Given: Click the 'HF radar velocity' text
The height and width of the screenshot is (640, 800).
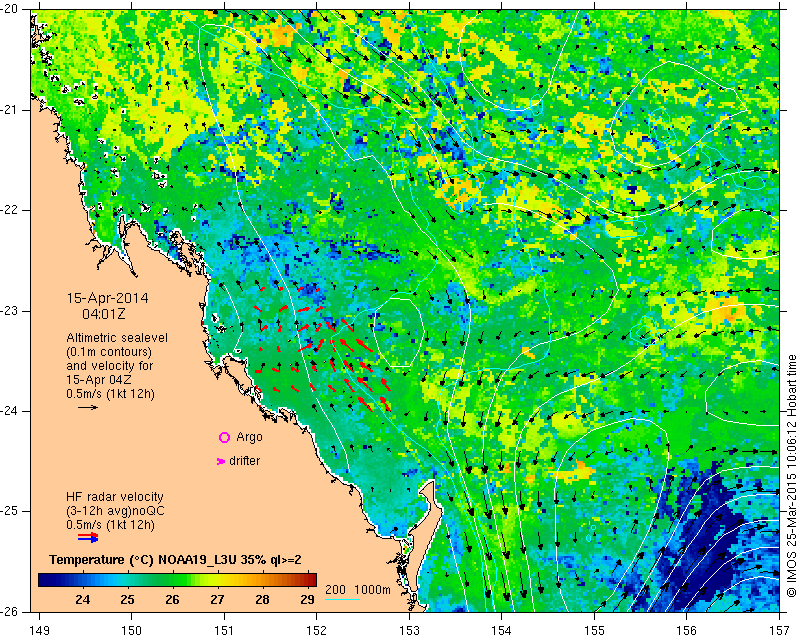Looking at the screenshot, I should pyautogui.click(x=115, y=497).
